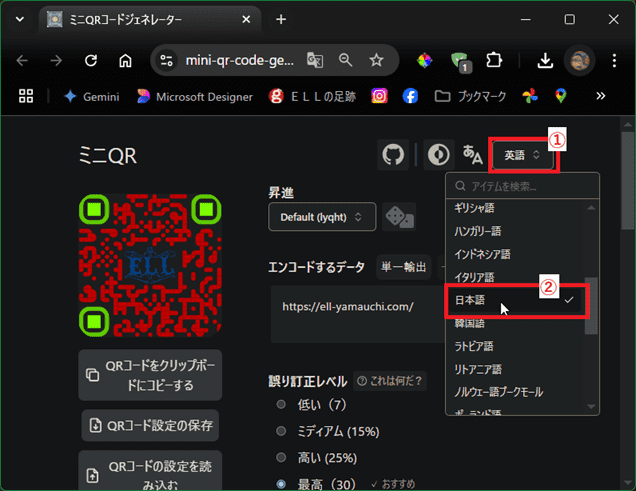Open the GitHub repository icon
Screen dimensions: 636x491
click(393, 155)
